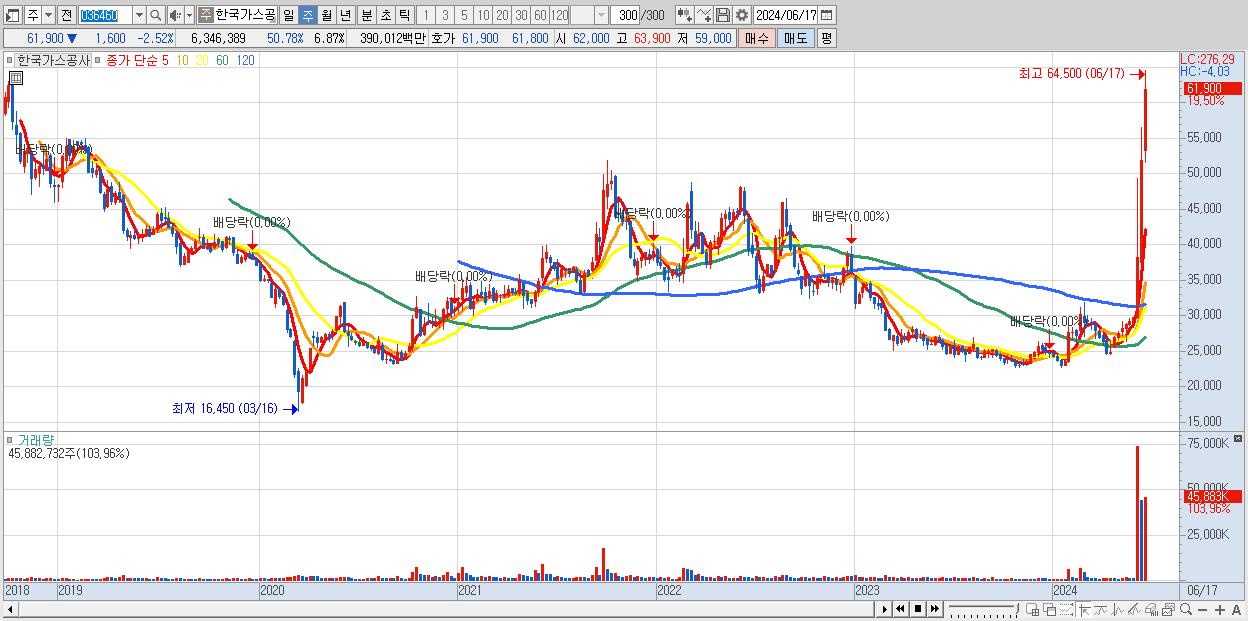1248x621 pixels.
Task: Click the play button in replay controls
Action: (x=884, y=609)
